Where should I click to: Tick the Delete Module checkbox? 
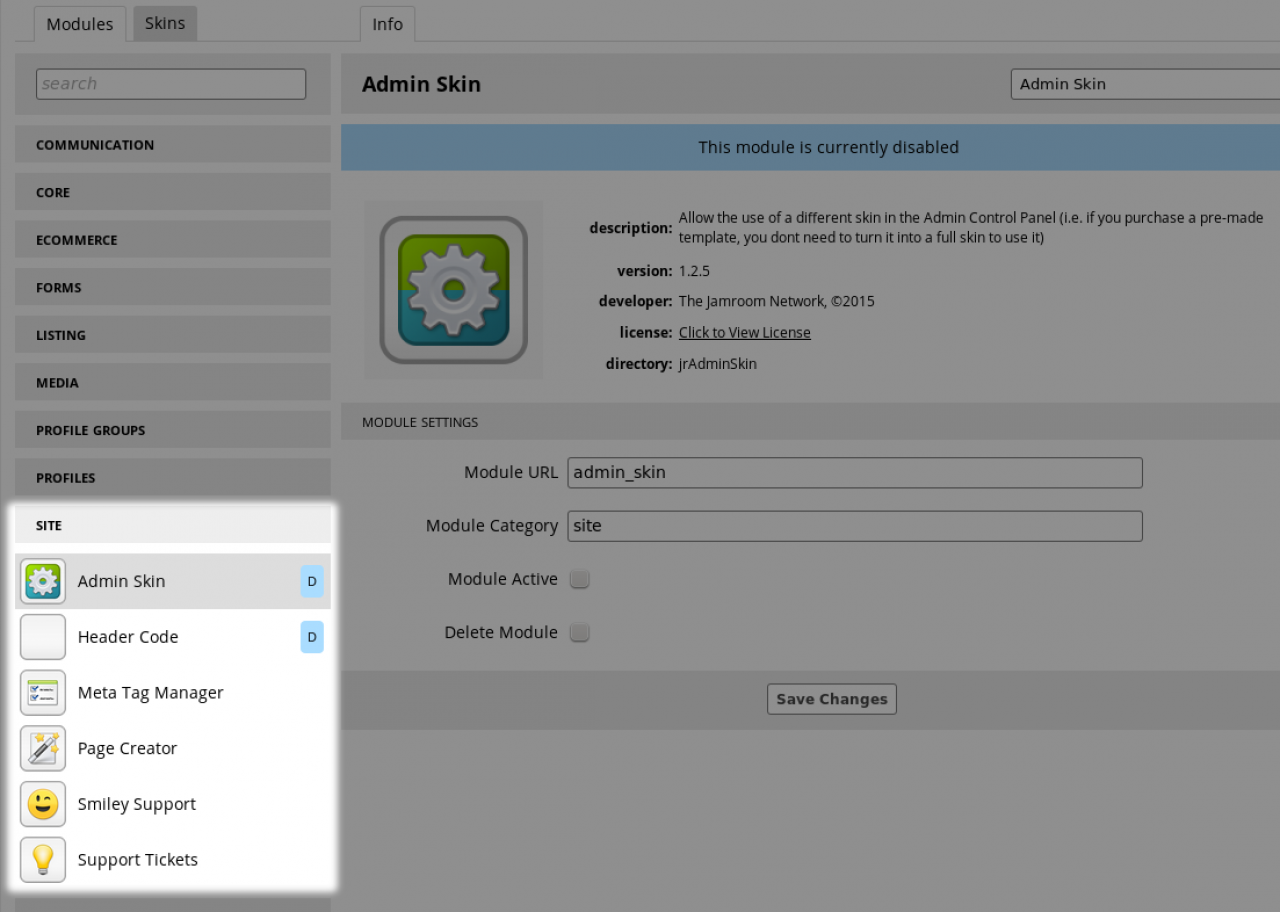pyautogui.click(x=580, y=632)
